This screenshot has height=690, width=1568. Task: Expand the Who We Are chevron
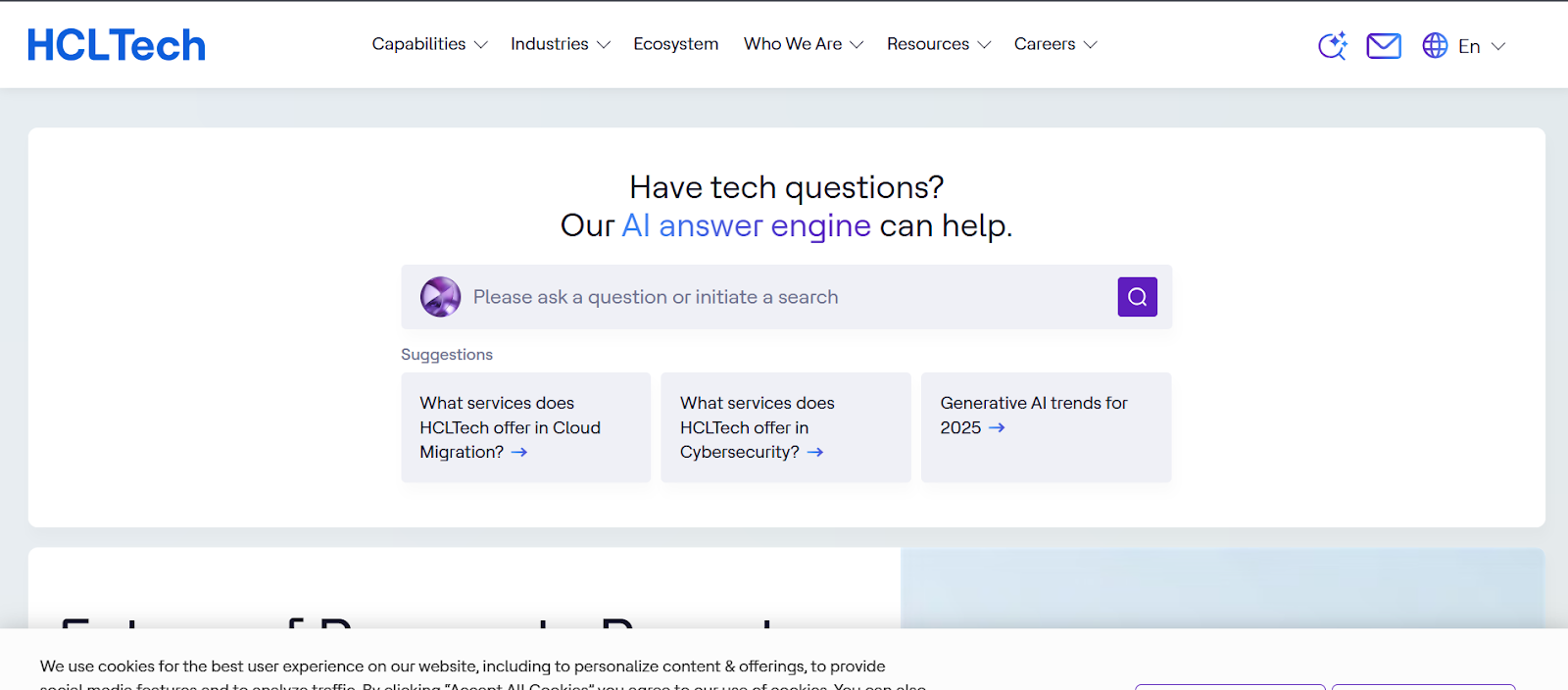pos(857,45)
